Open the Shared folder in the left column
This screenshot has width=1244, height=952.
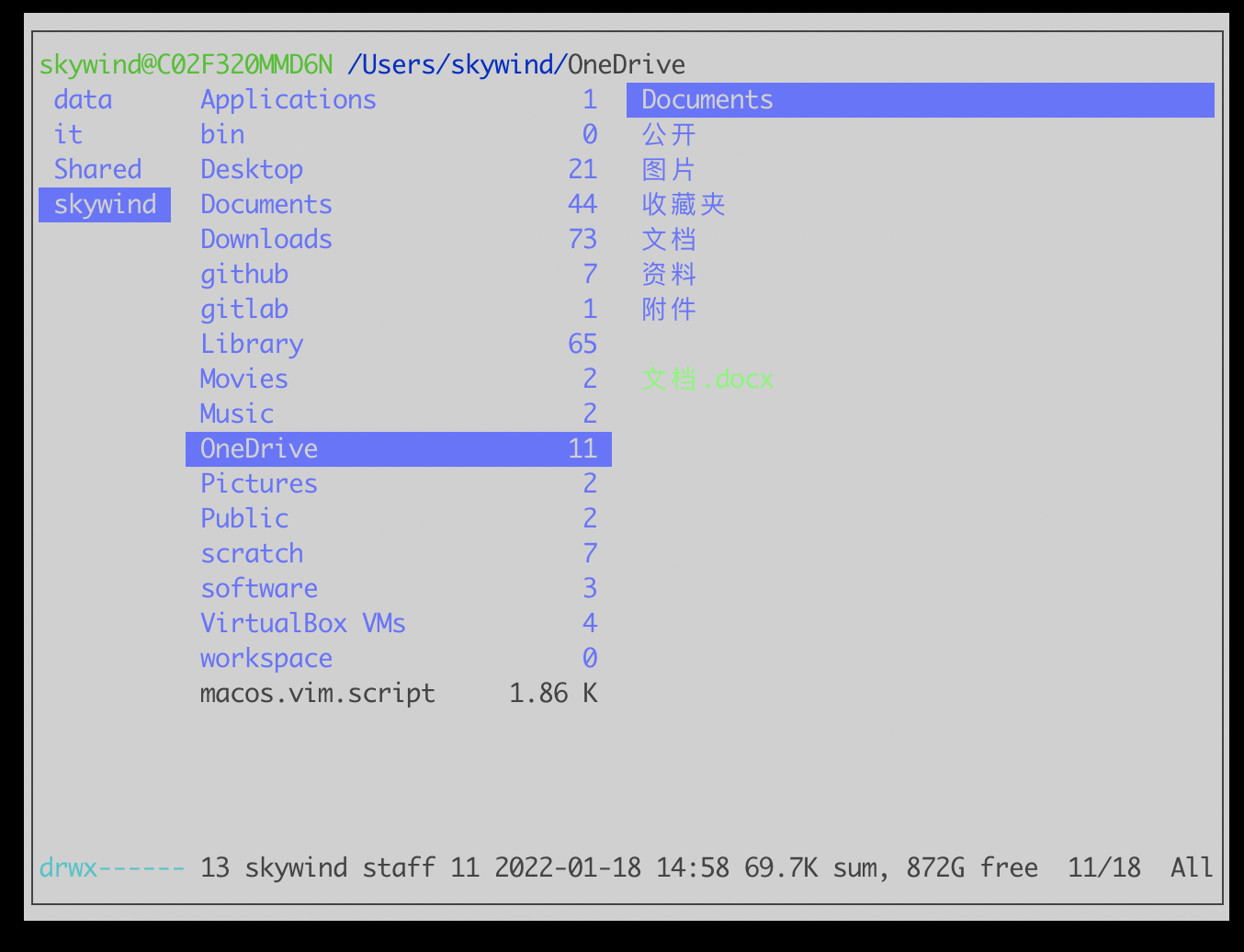97,169
